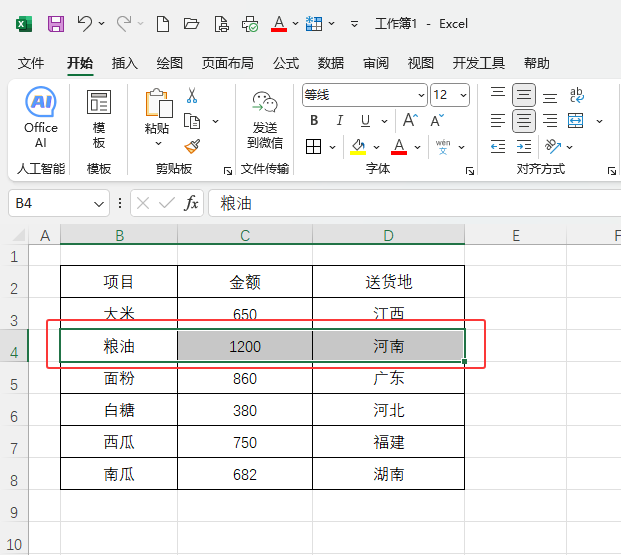Expand the paste options arrow under 粘贴
This screenshot has width=621, height=555.
158,143
